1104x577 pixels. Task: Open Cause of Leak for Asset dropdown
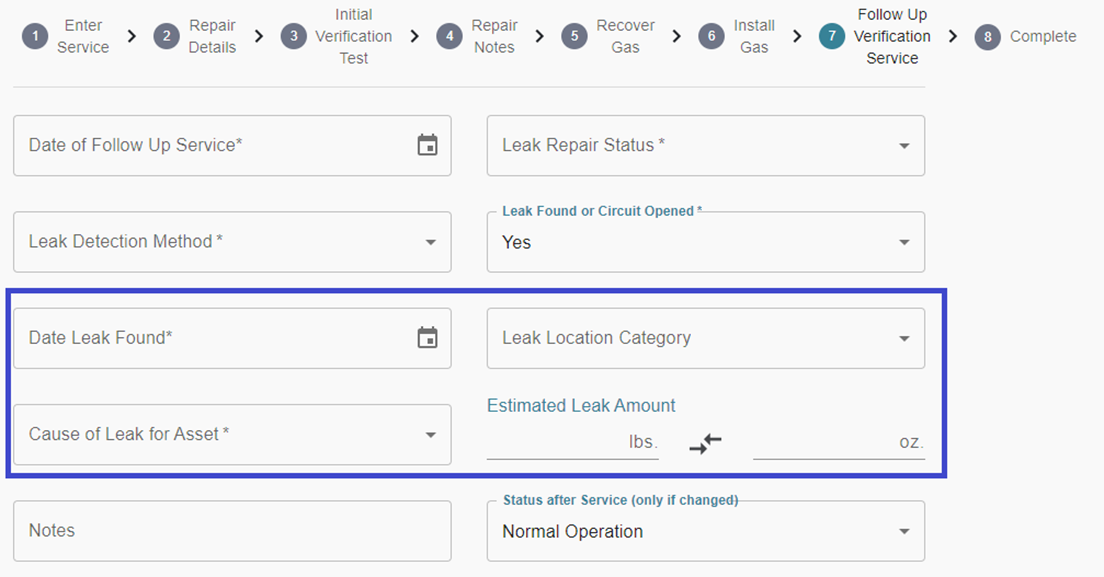[232, 435]
